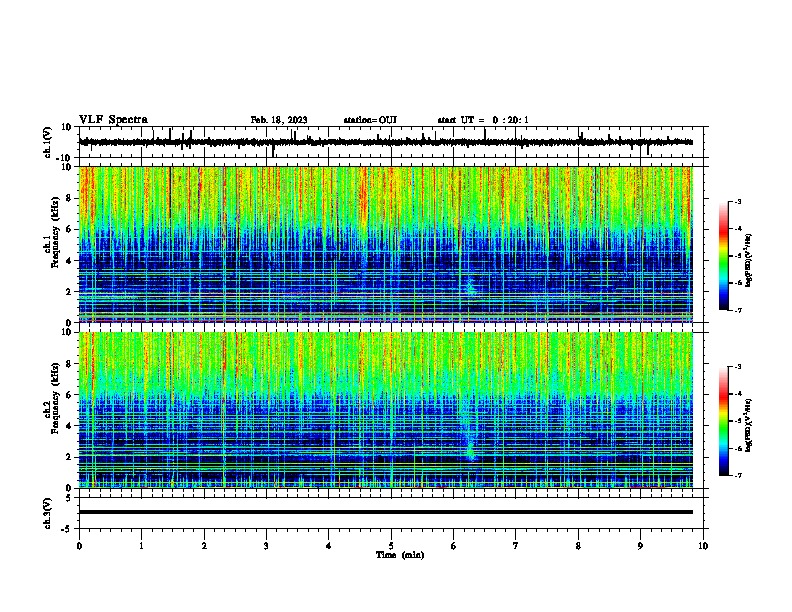Click the "ch.1(V)" waveform axis label
The image size is (792, 612).
point(48,142)
